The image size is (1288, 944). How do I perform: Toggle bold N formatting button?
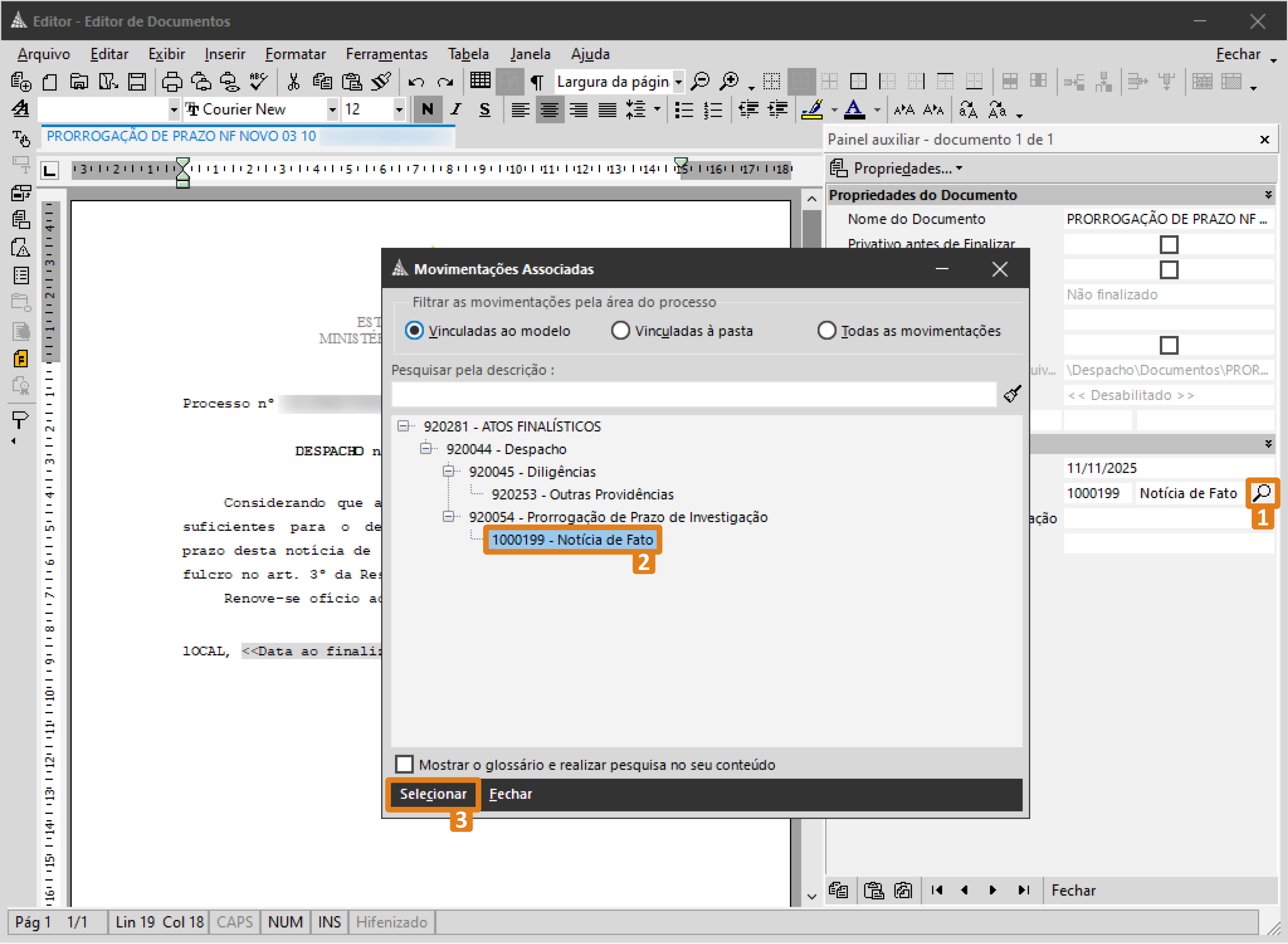(427, 109)
